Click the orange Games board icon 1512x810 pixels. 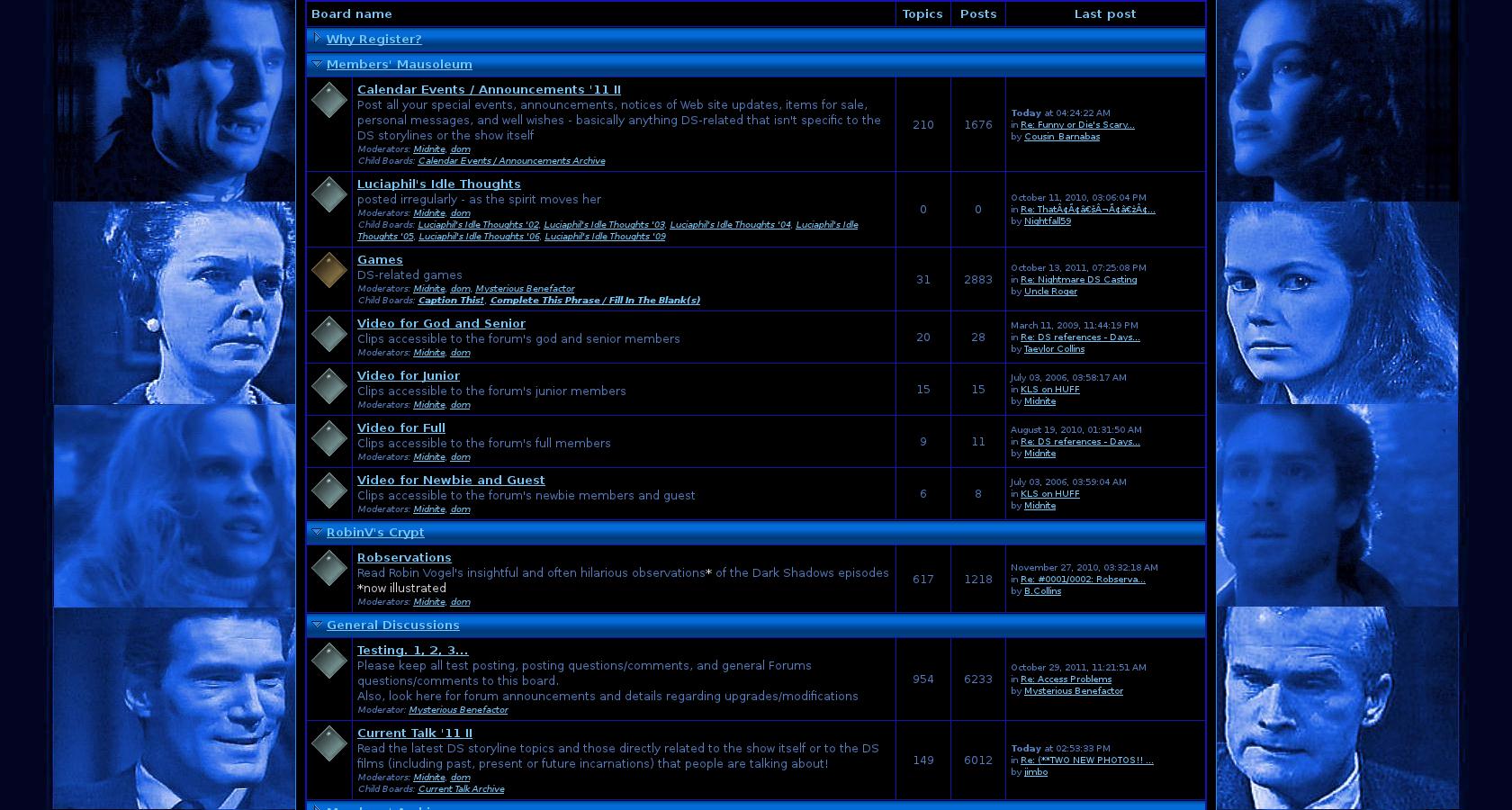tap(328, 270)
